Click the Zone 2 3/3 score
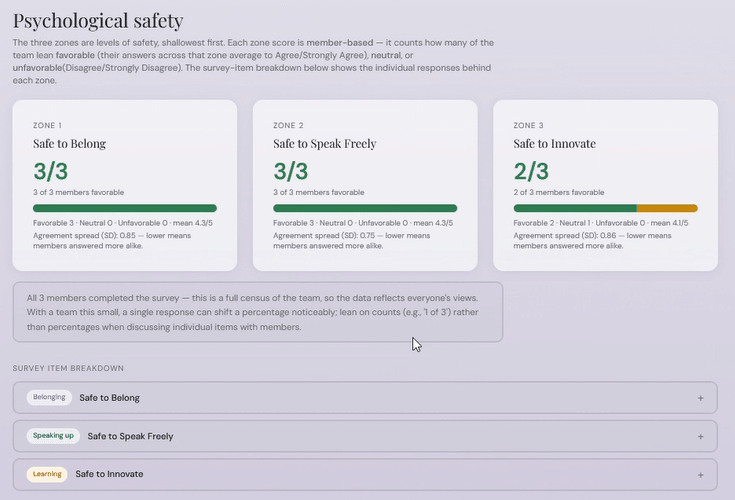 [x=291, y=171]
